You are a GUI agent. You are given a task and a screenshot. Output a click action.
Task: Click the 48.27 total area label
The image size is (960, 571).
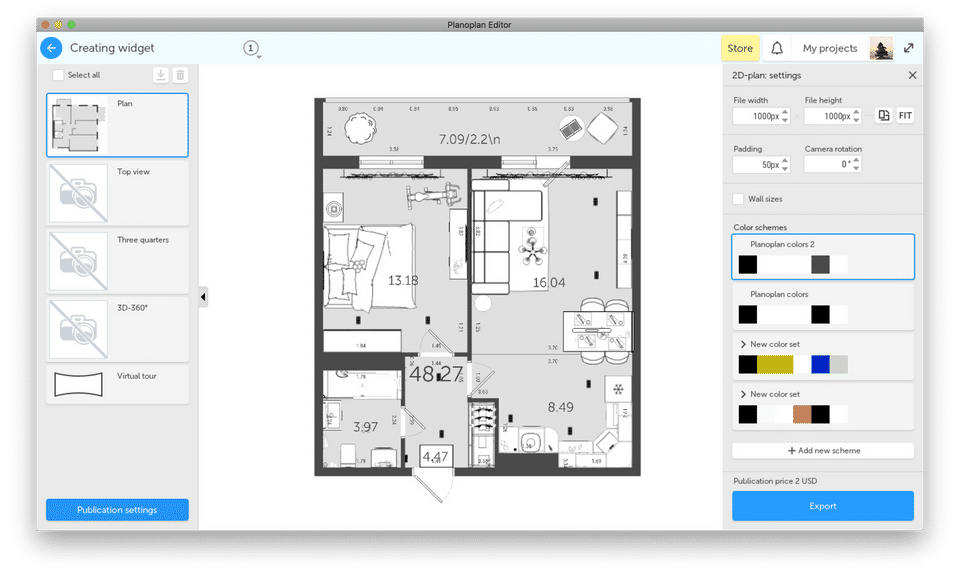tap(436, 374)
